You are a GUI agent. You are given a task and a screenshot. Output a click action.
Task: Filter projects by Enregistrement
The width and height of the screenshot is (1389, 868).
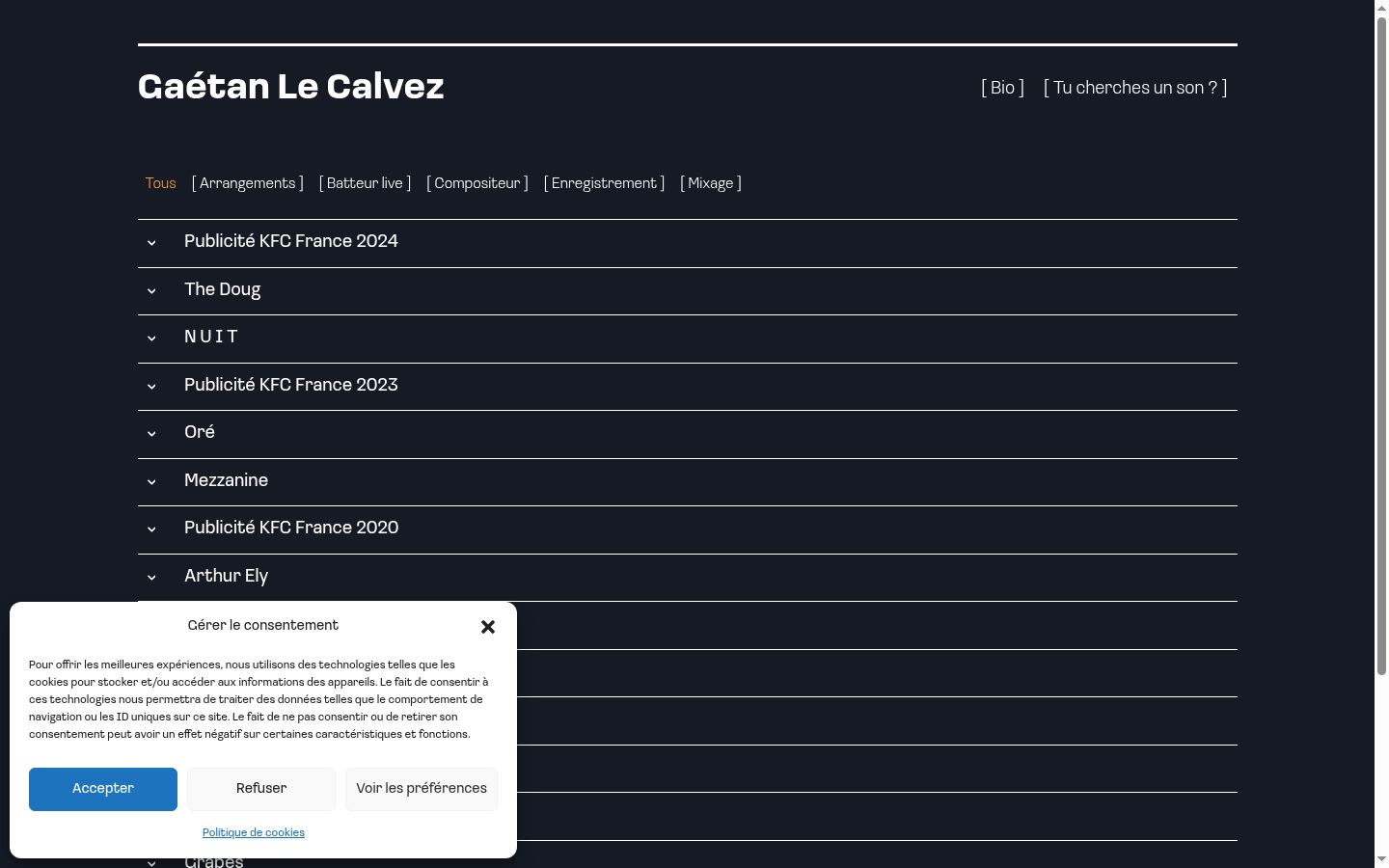(604, 183)
